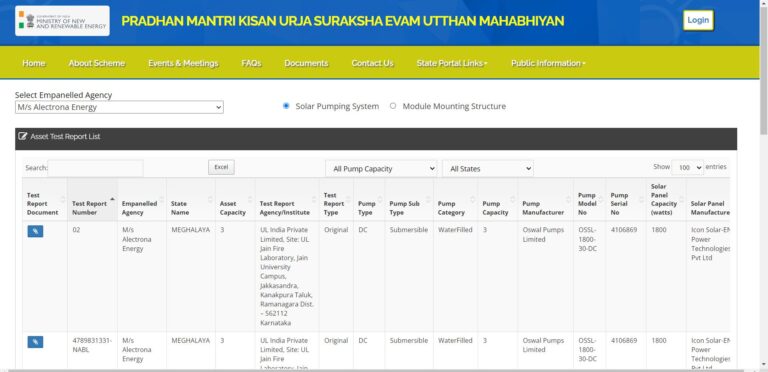Viewport: 768px width, 372px height.
Task: Sort table by Pump Manufacturer column
Action: pyautogui.click(x=545, y=199)
